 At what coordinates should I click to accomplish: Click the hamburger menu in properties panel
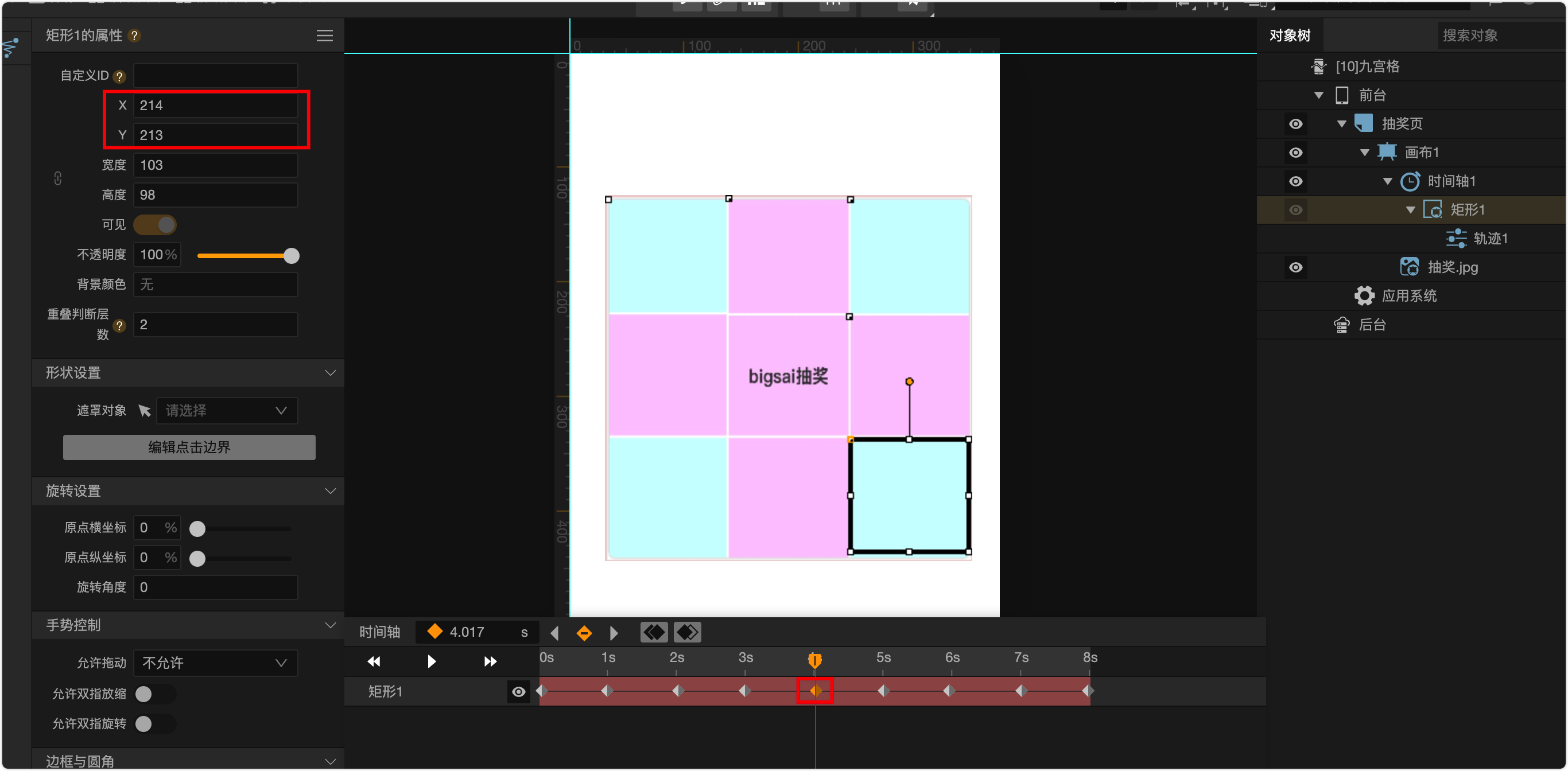[324, 36]
